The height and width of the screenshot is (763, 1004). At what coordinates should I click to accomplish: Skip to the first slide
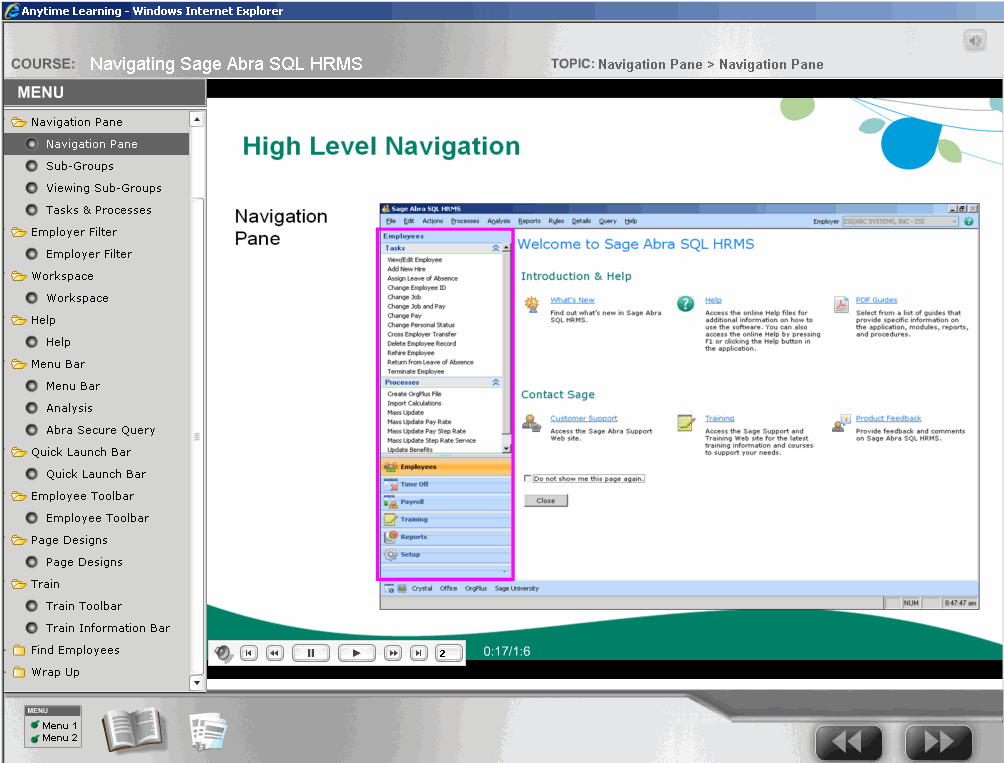249,653
